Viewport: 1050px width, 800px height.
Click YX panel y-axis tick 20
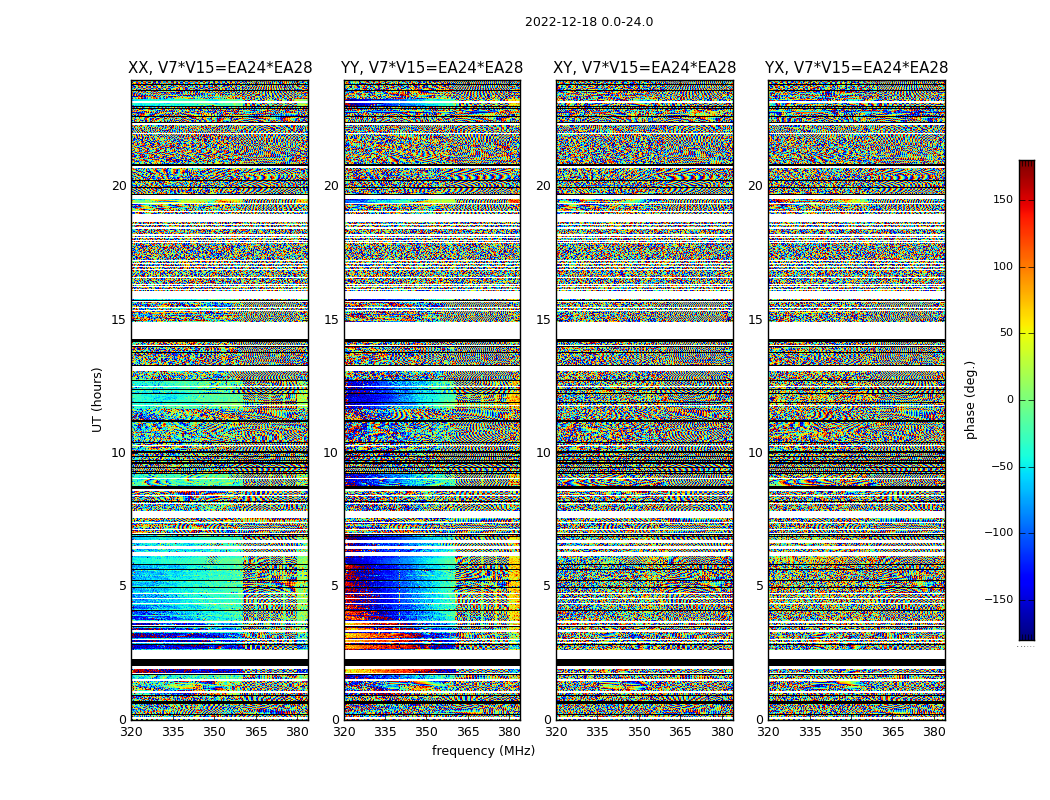click(x=756, y=186)
